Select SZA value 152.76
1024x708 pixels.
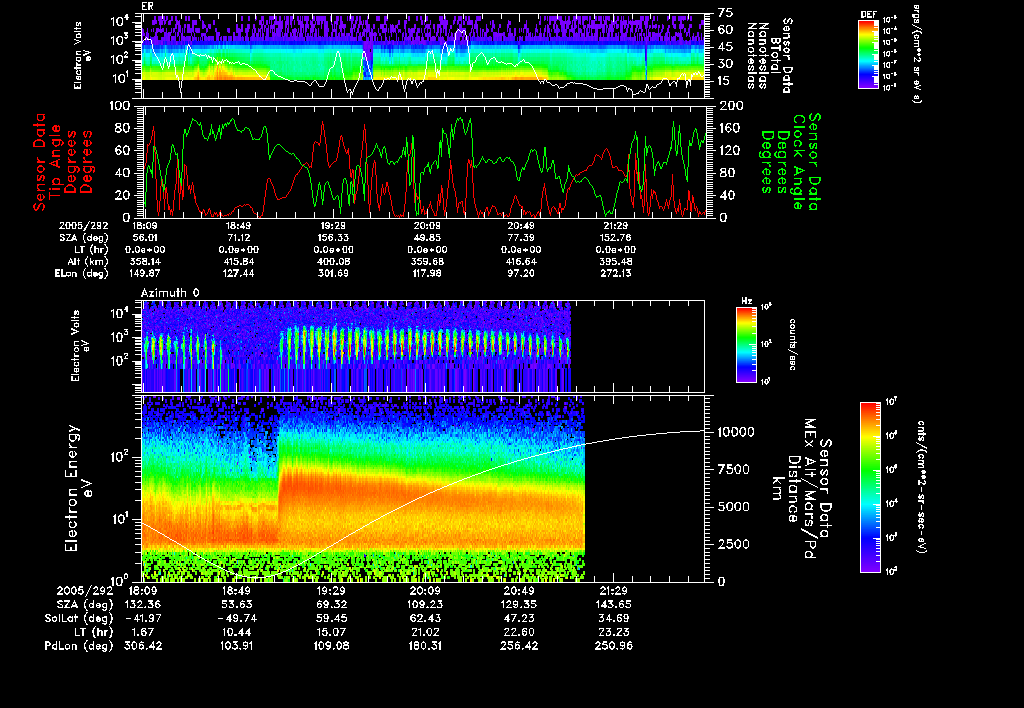[x=615, y=238]
